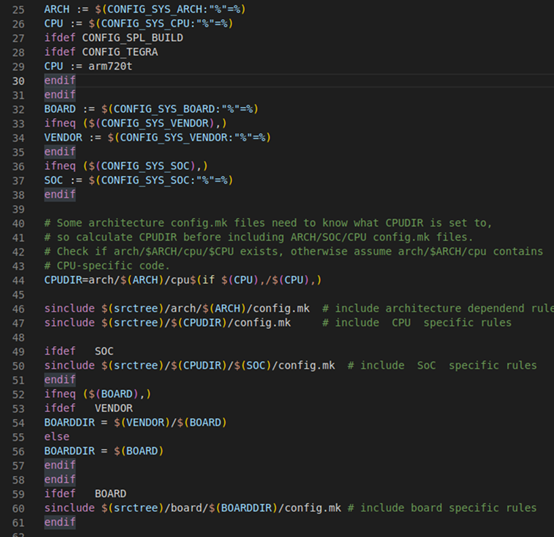
Task: Click 'endif' on line 35
Action: [x=60, y=152]
